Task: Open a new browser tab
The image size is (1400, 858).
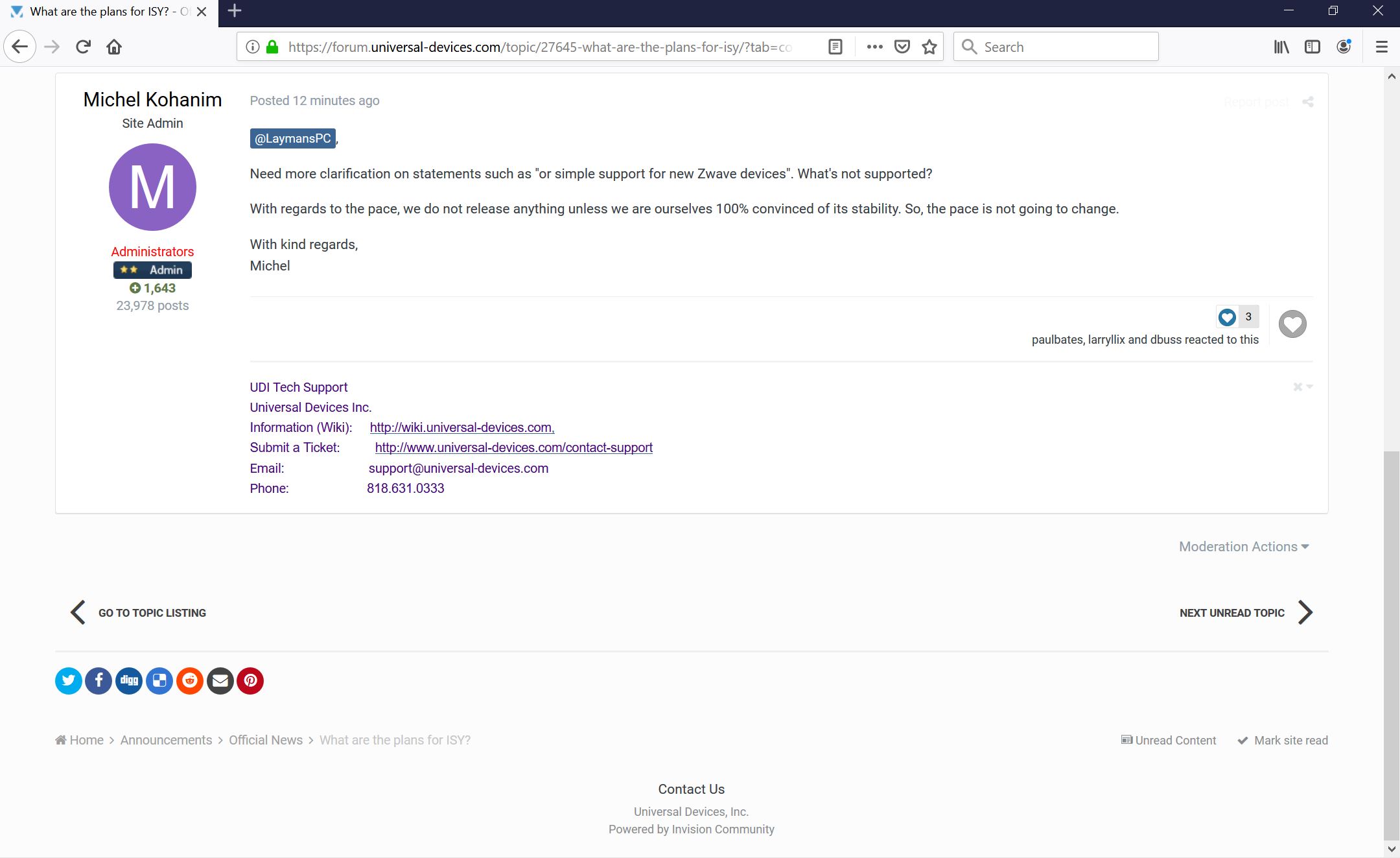Action: 235,10
